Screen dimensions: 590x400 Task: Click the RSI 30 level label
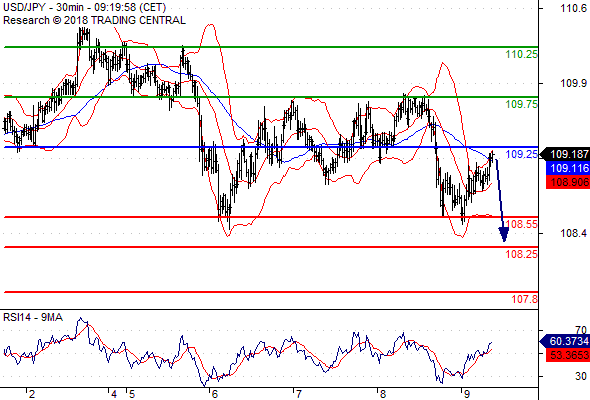tap(581, 376)
